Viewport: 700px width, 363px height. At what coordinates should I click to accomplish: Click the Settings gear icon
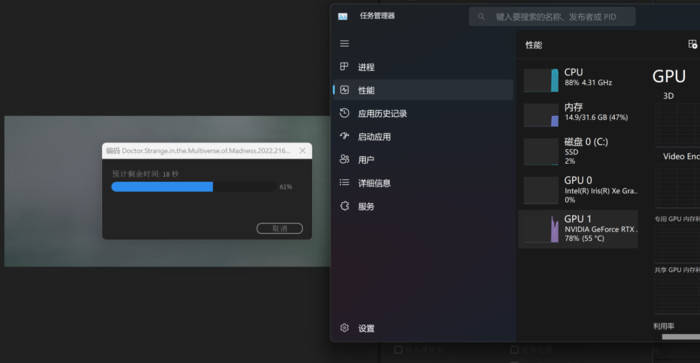click(344, 328)
